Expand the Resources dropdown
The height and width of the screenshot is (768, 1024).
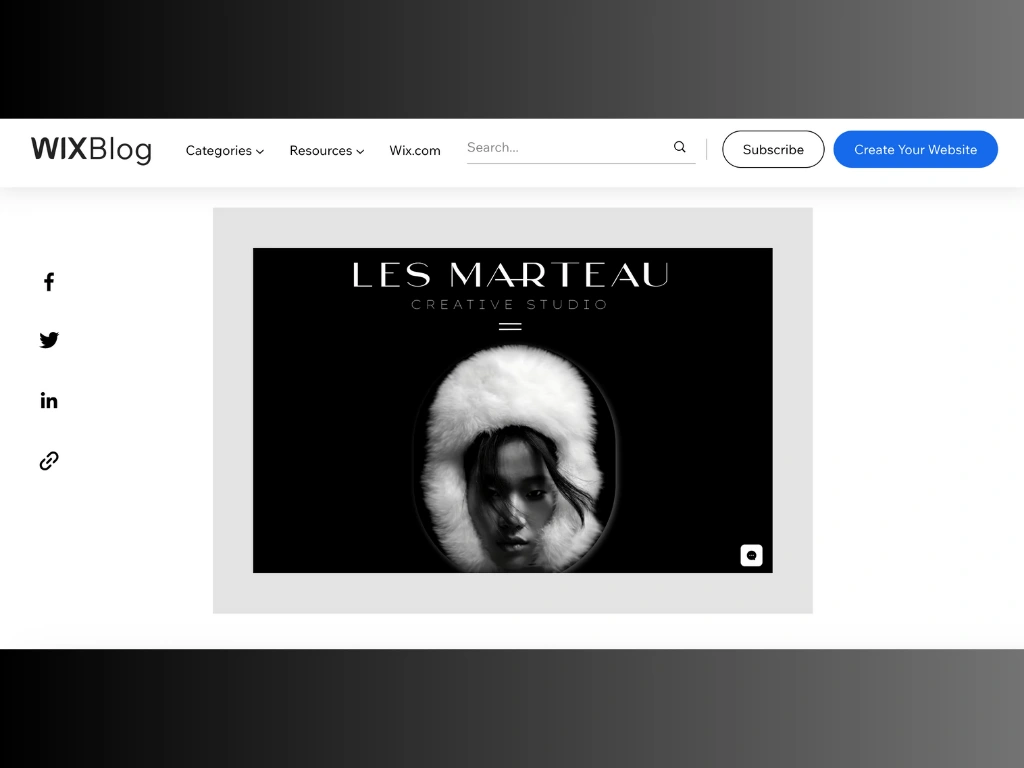[327, 150]
